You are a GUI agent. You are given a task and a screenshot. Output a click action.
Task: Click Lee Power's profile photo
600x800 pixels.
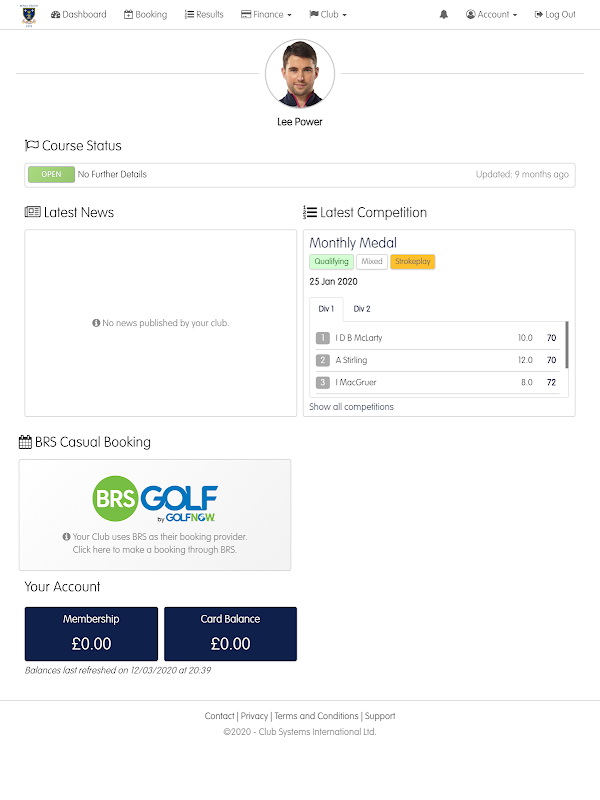coord(300,74)
